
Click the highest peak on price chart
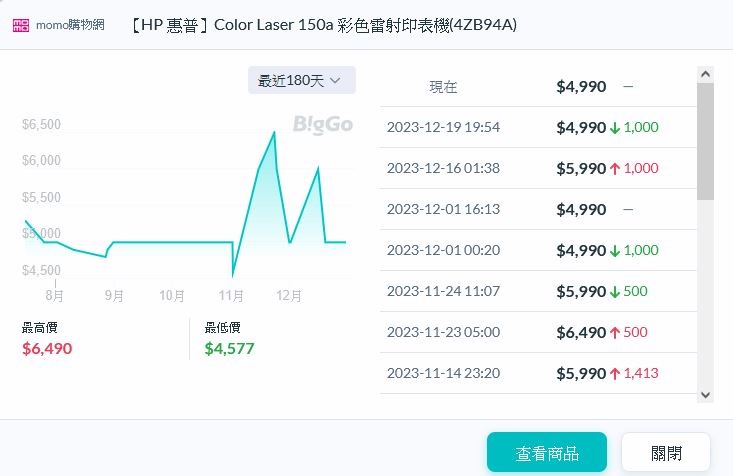click(274, 132)
